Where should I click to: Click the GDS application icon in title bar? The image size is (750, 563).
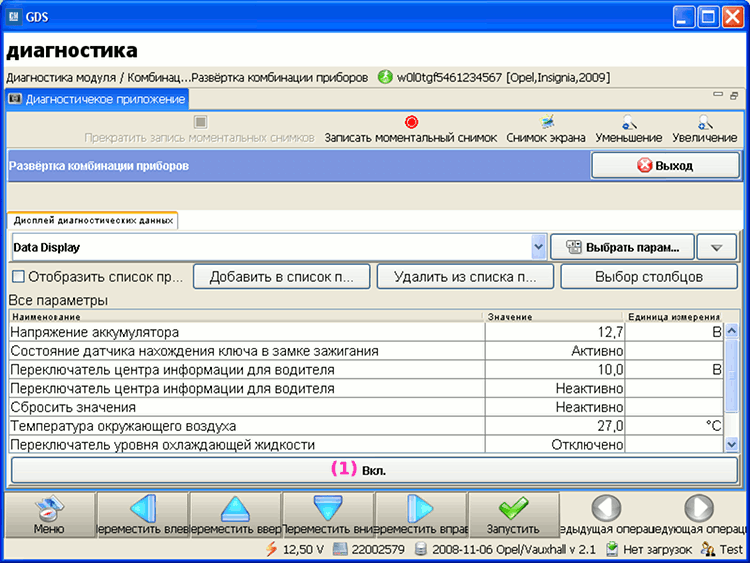click(x=13, y=17)
